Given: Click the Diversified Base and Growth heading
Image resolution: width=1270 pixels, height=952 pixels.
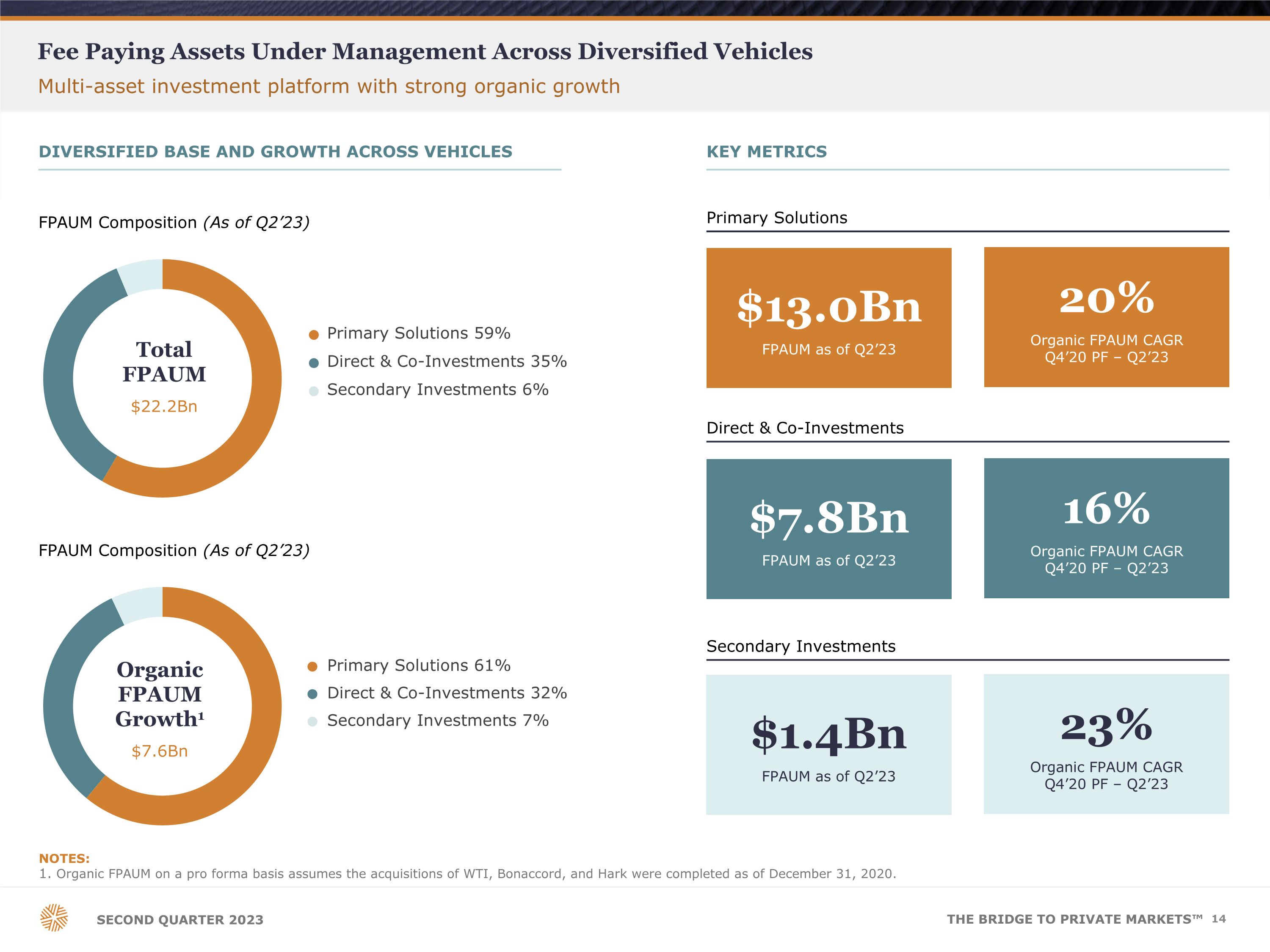Looking at the screenshot, I should click(275, 151).
